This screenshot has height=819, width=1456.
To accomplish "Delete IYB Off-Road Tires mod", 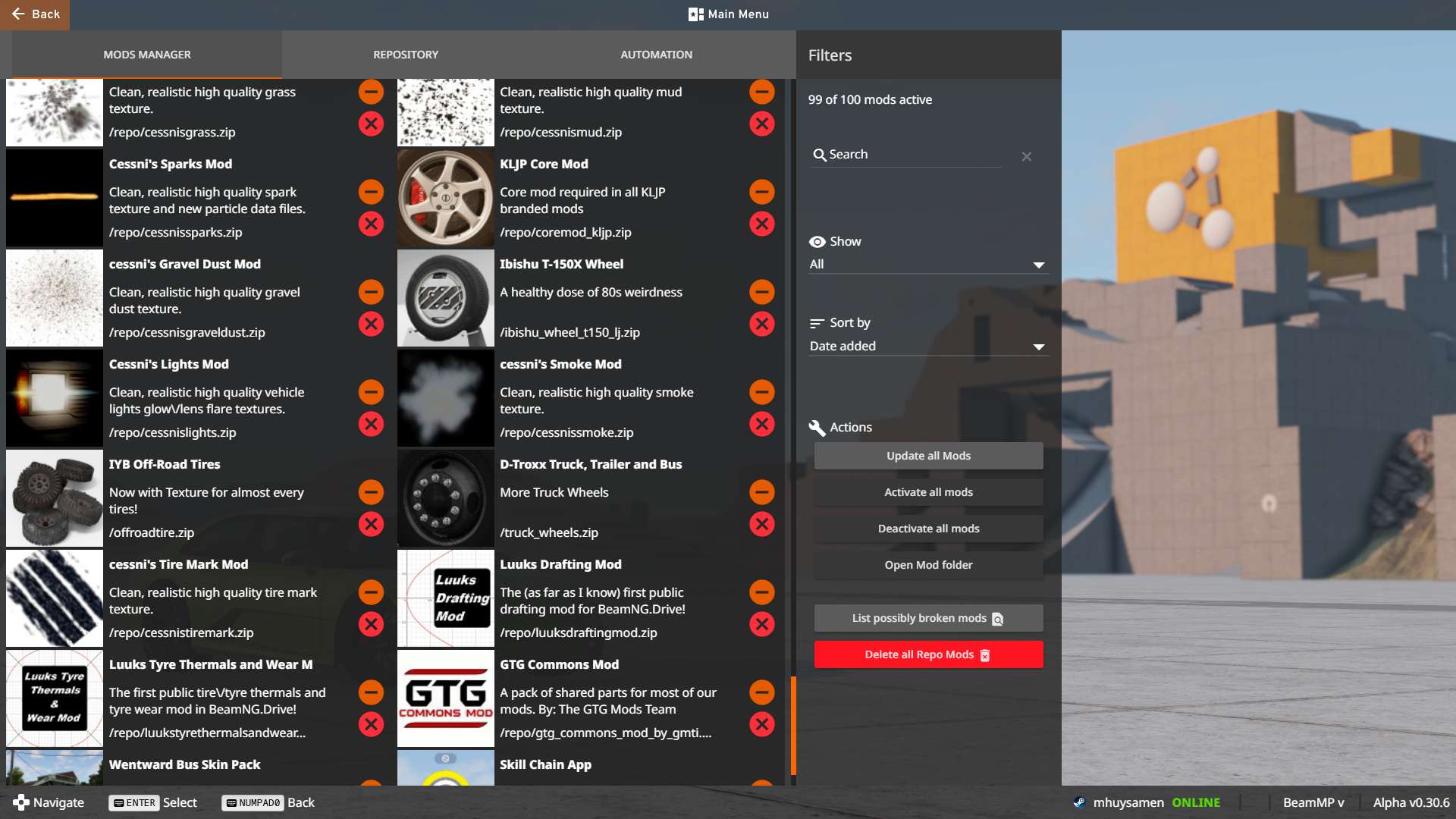I will 371,524.
